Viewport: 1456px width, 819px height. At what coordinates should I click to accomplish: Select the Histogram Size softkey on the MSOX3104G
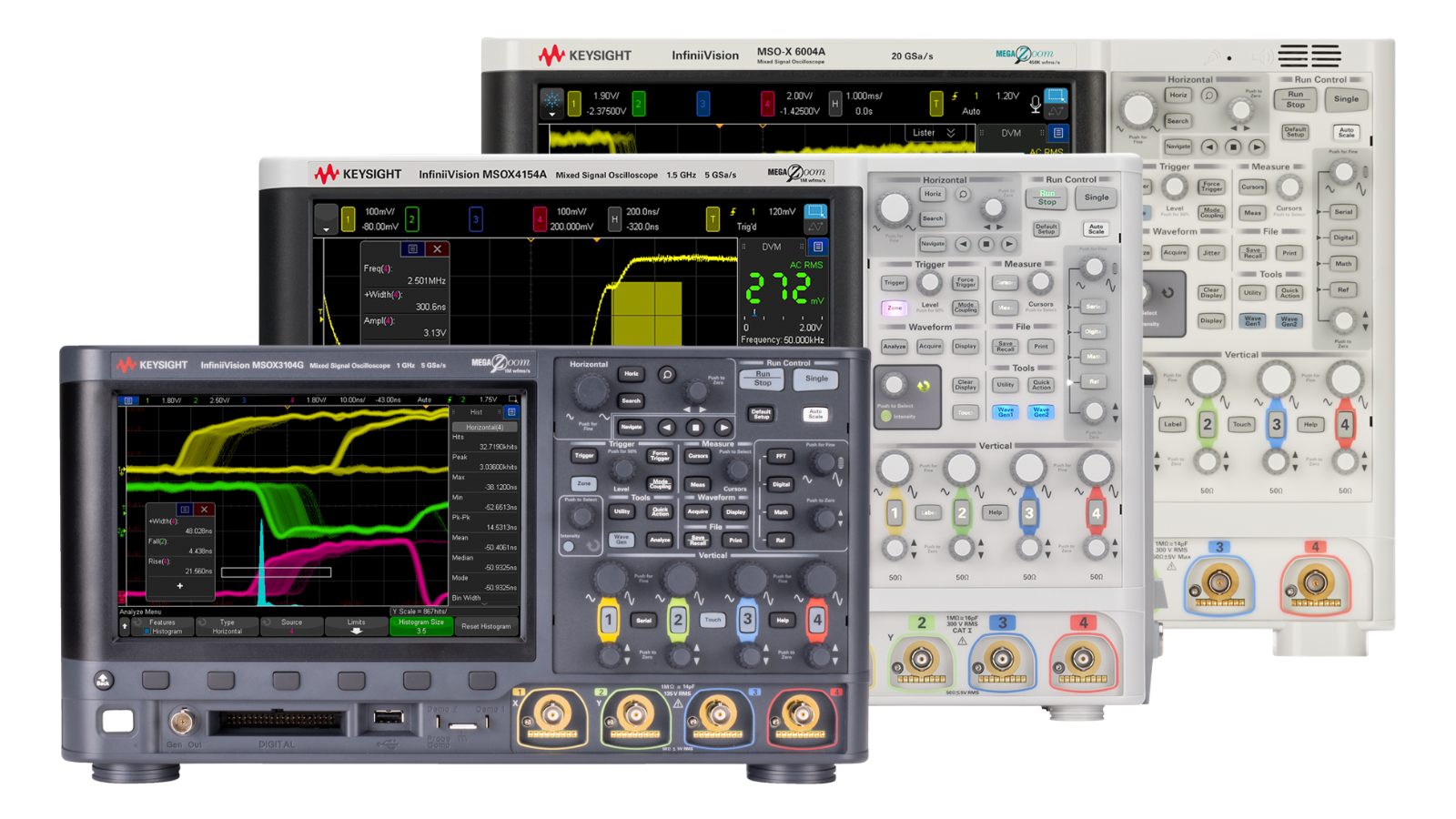[x=421, y=626]
